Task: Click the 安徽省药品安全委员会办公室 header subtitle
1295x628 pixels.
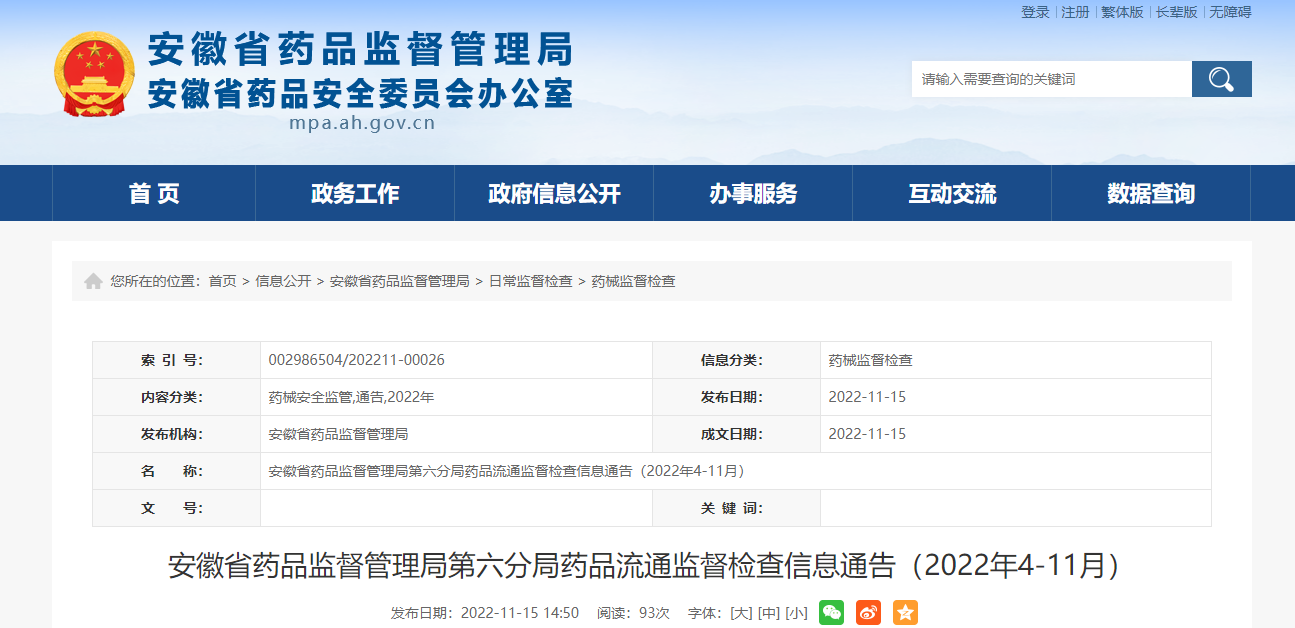Action: [x=360, y=94]
